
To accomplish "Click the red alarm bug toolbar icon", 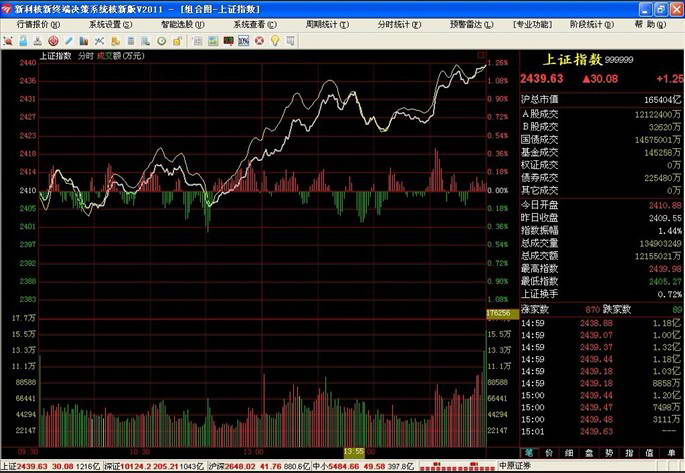I will (8, 41).
